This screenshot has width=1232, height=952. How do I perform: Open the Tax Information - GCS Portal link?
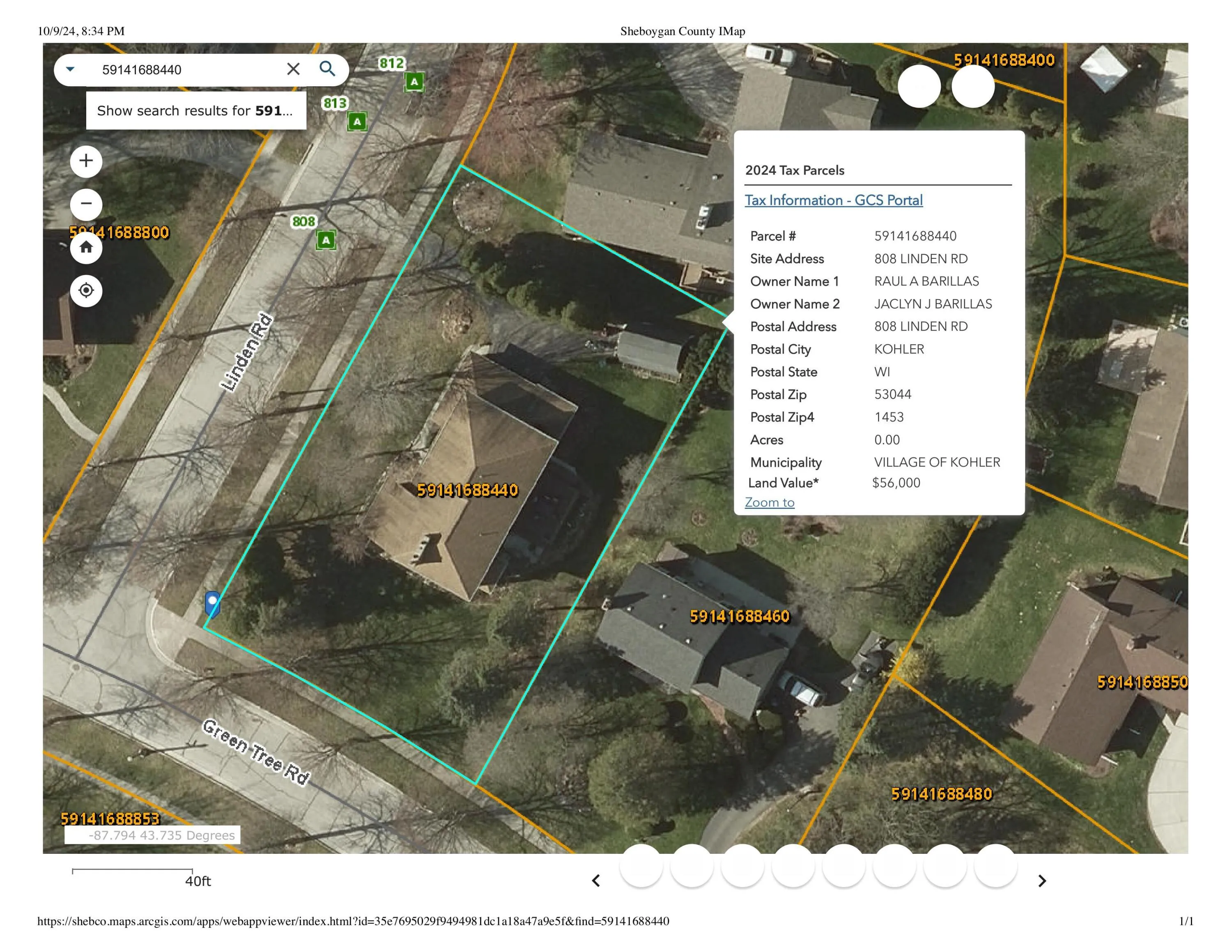(834, 200)
